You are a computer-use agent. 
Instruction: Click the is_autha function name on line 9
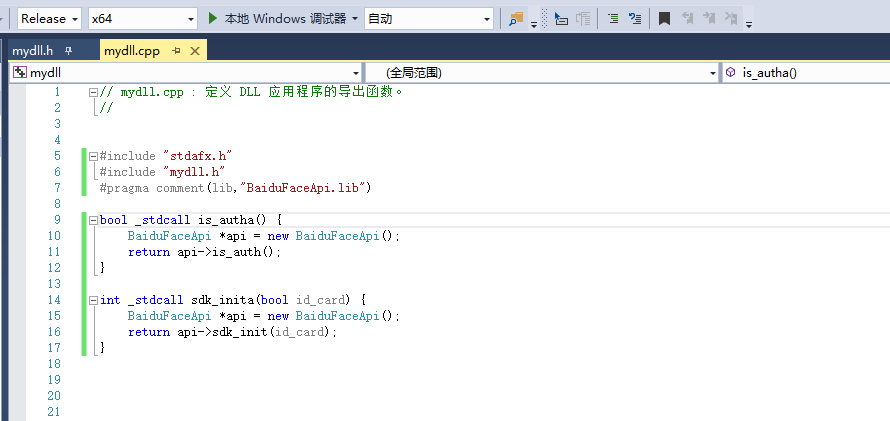point(225,220)
